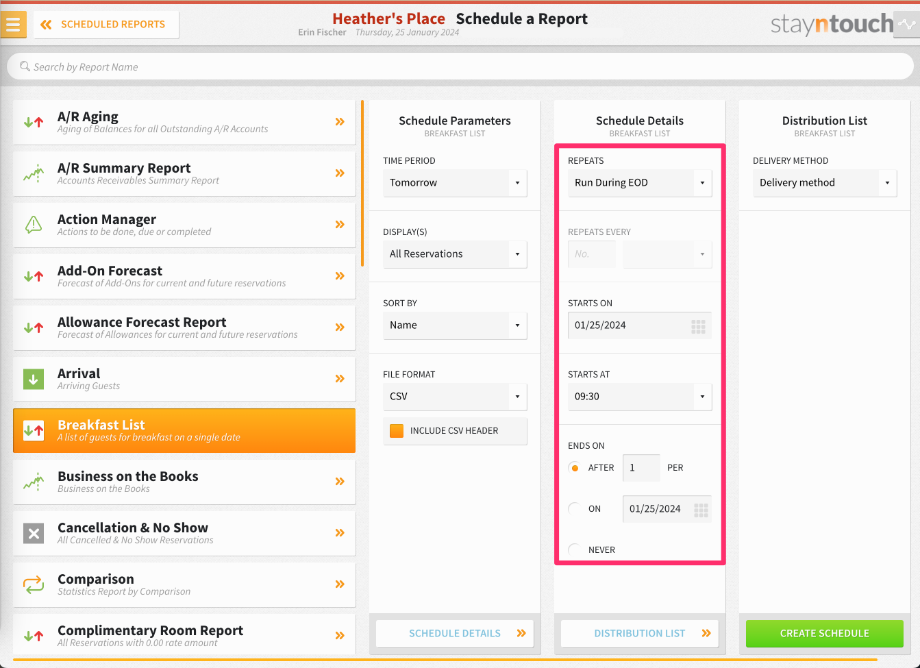Screen dimensions: 920x668
Task: Click the A/R Summary Report chart icon
Action: coord(33,173)
